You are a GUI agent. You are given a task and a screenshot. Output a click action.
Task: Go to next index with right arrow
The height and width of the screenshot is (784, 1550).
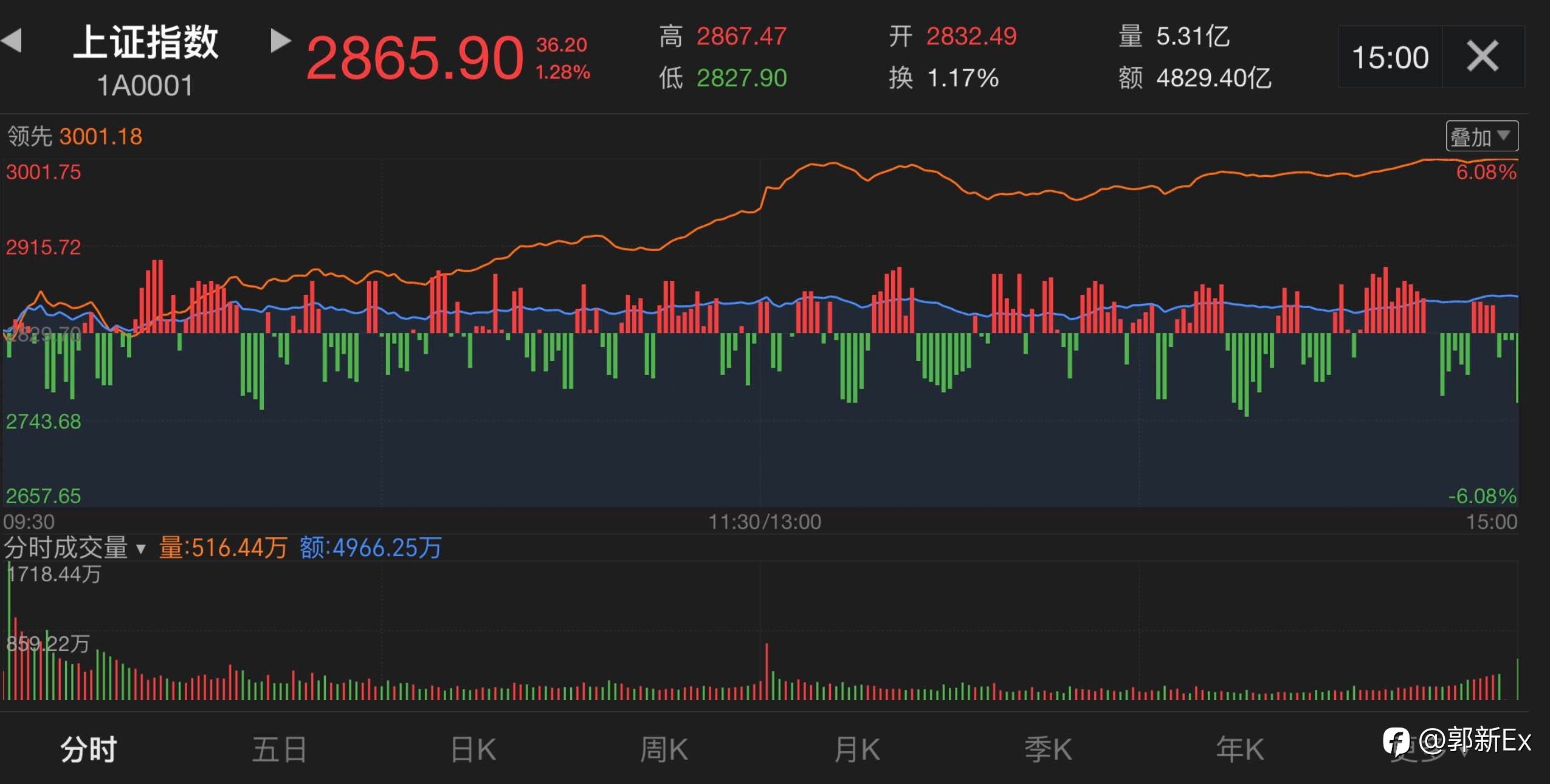[x=280, y=41]
